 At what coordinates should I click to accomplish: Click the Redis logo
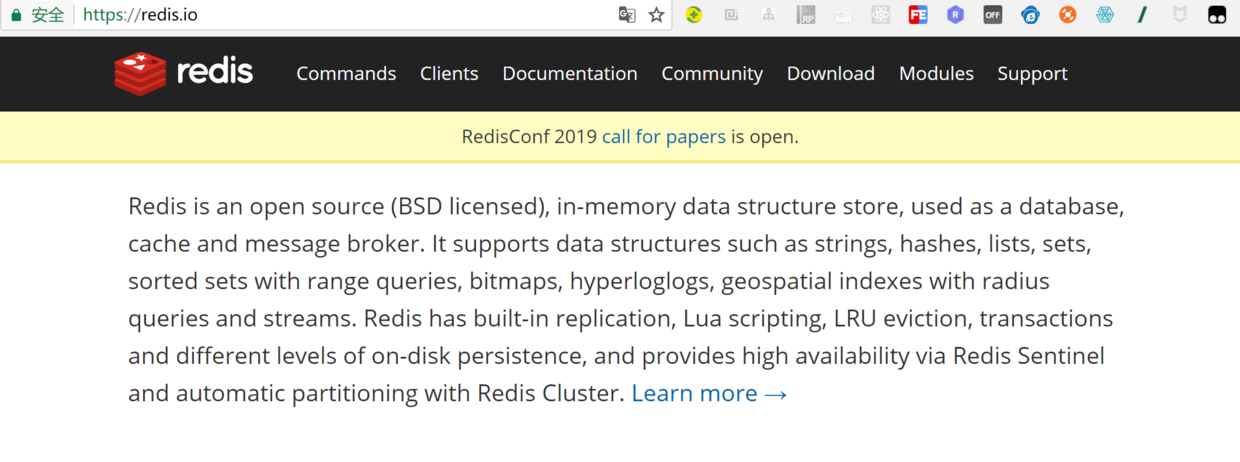tap(184, 73)
